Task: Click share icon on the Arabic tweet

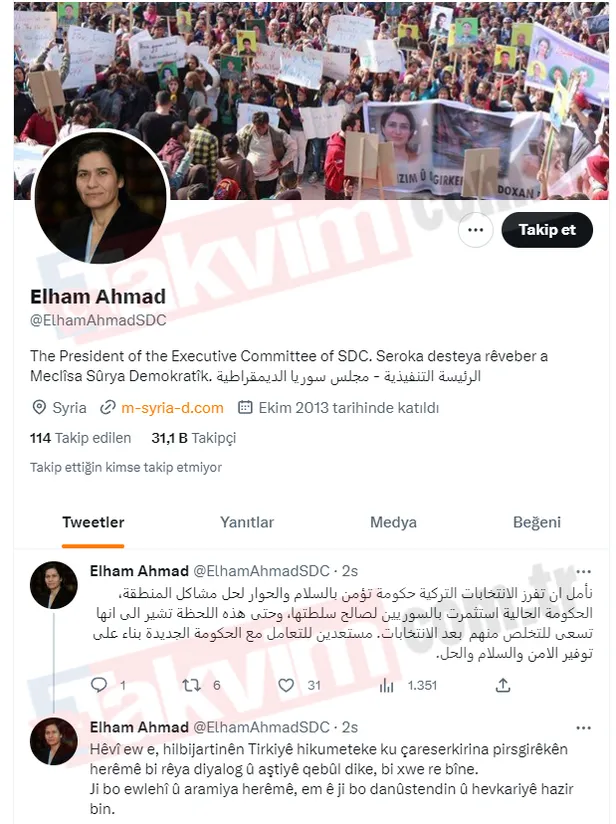Action: click(x=503, y=685)
